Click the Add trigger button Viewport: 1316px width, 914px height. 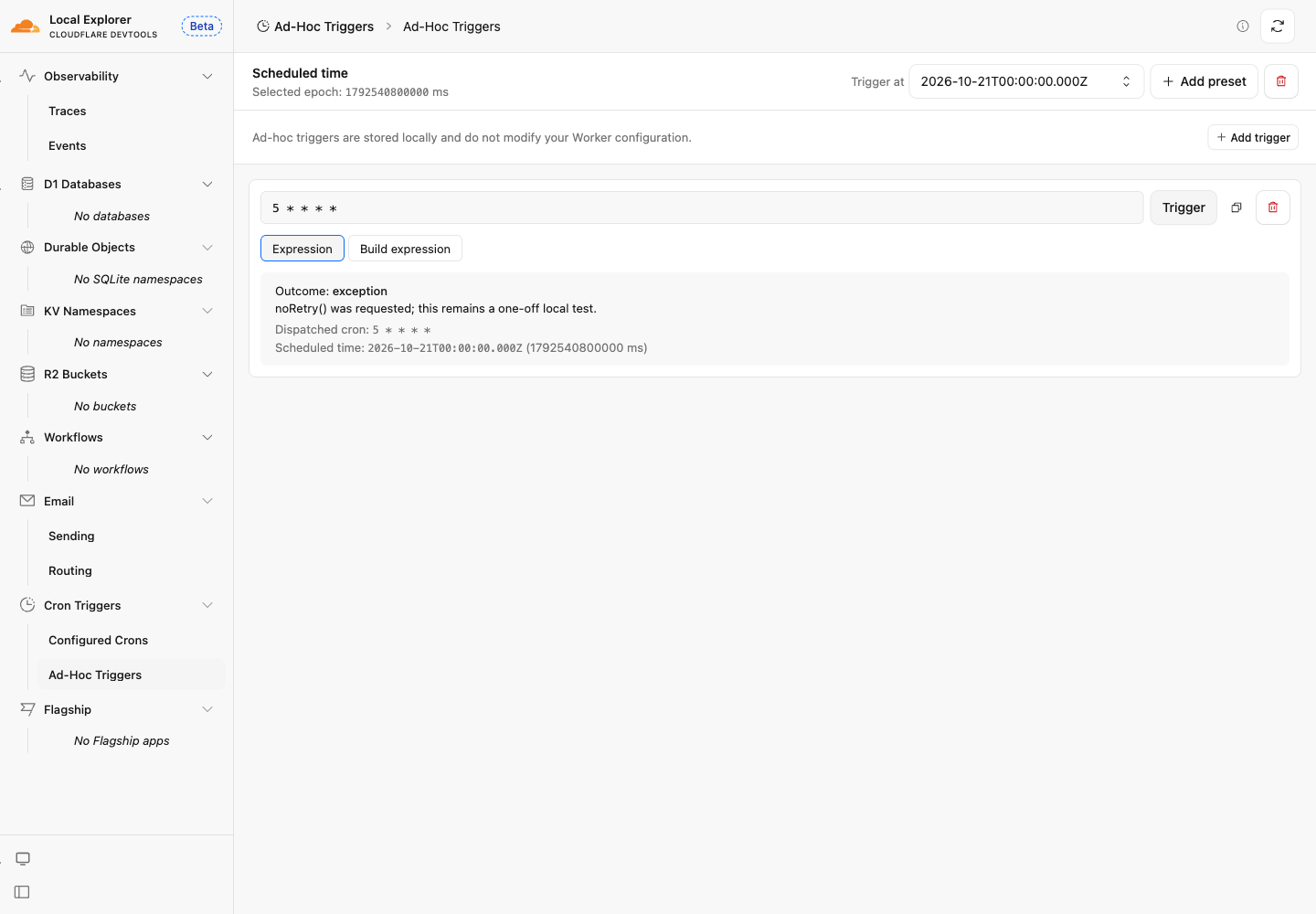coord(1253,137)
